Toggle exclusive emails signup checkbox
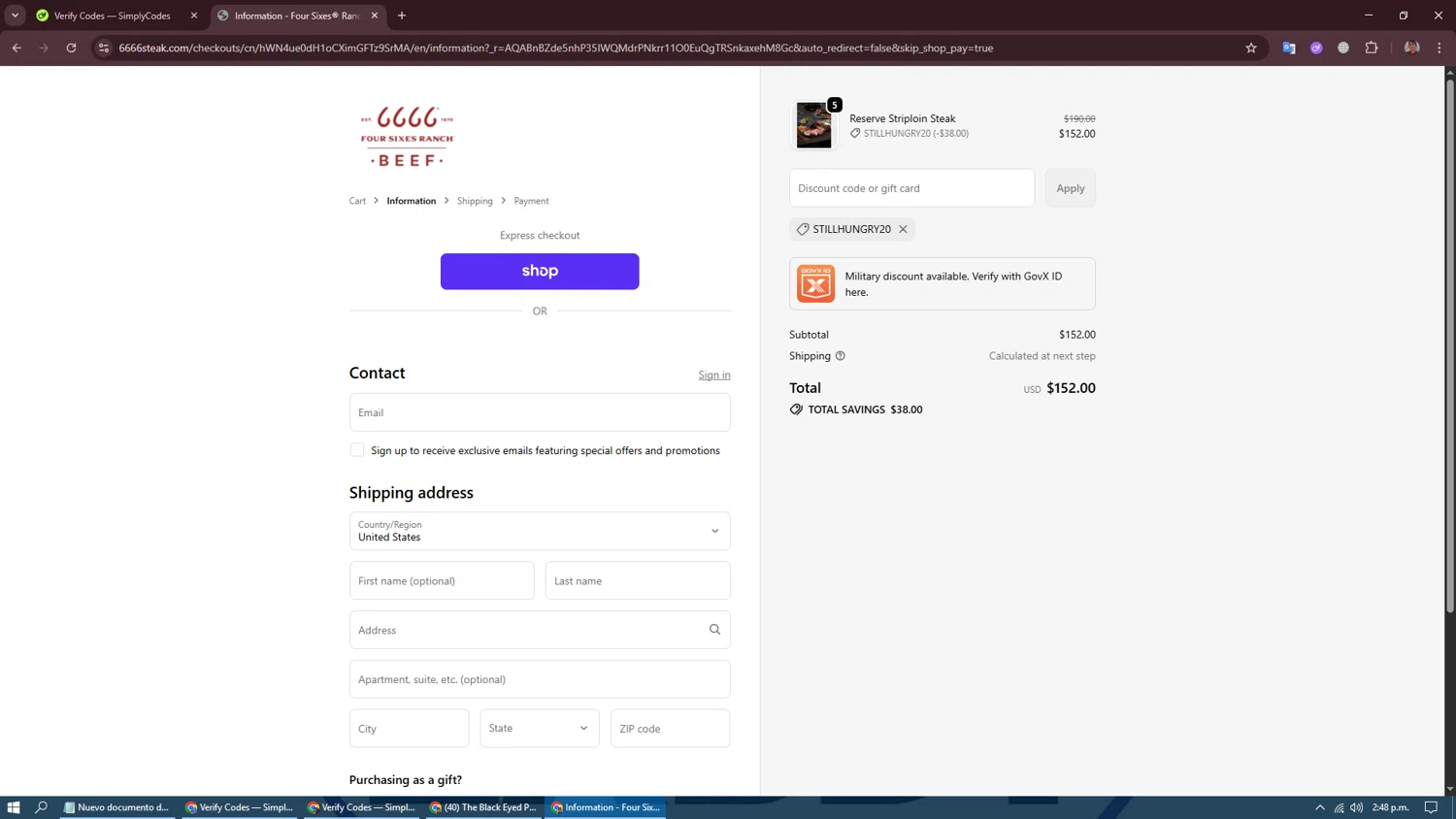Viewport: 1456px width, 819px height. [357, 450]
